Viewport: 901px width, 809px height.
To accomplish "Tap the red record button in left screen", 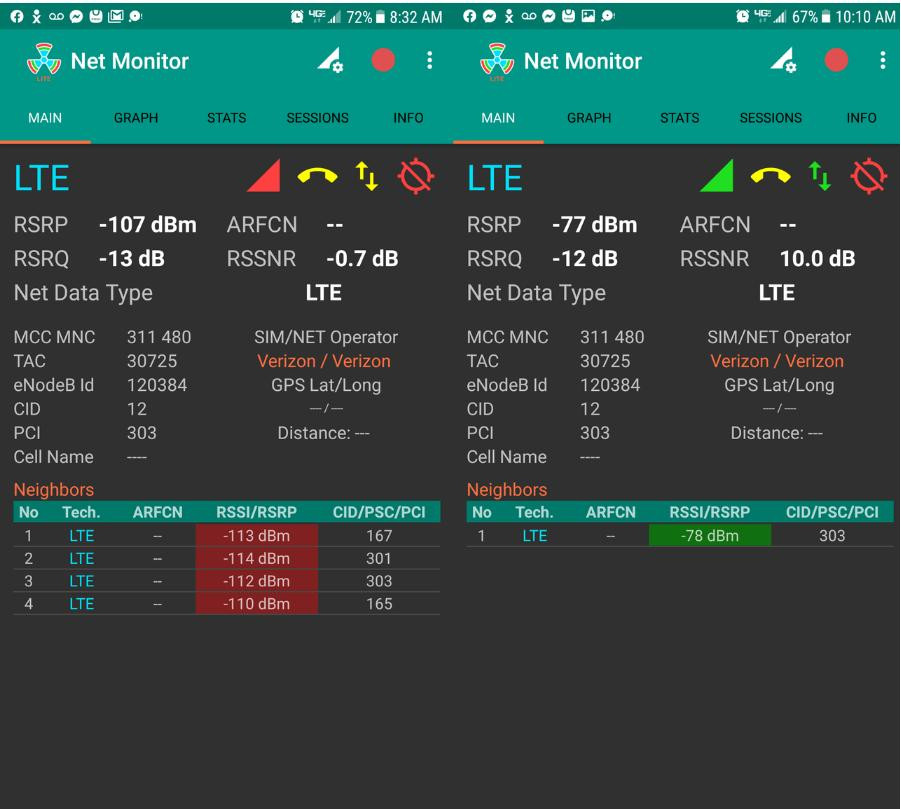I will tap(383, 60).
